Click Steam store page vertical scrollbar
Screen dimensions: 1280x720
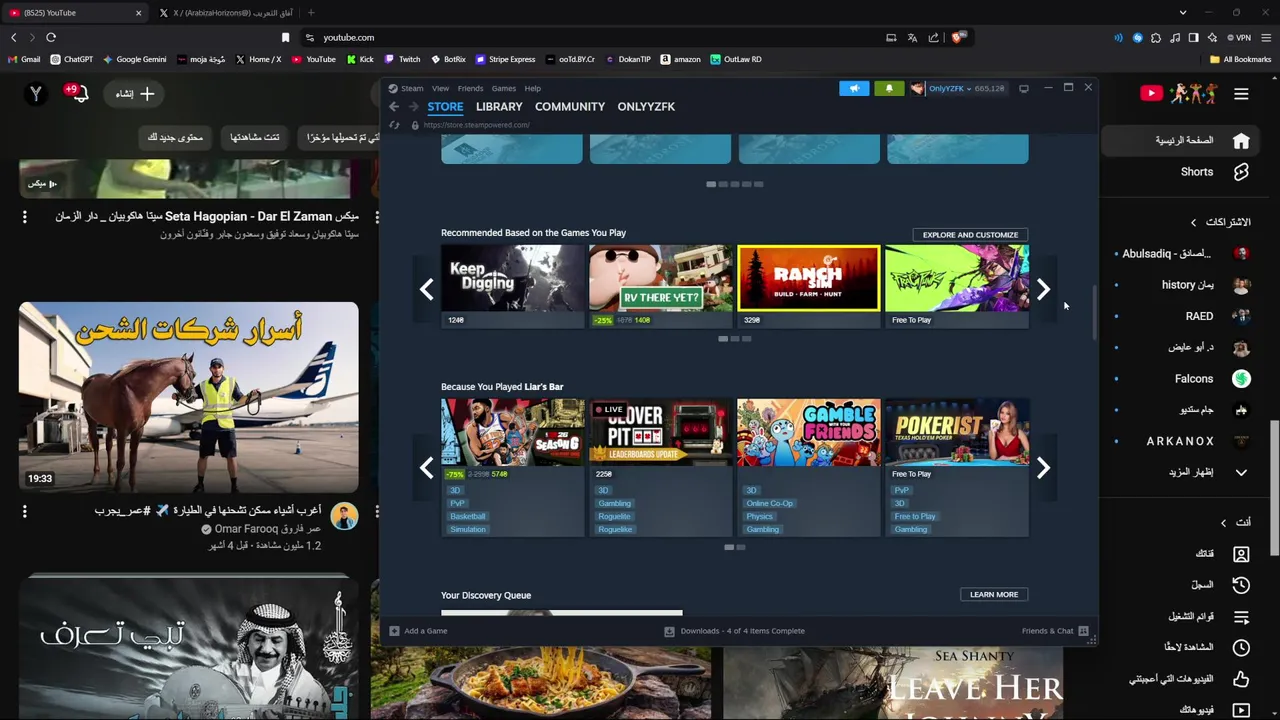[1094, 312]
